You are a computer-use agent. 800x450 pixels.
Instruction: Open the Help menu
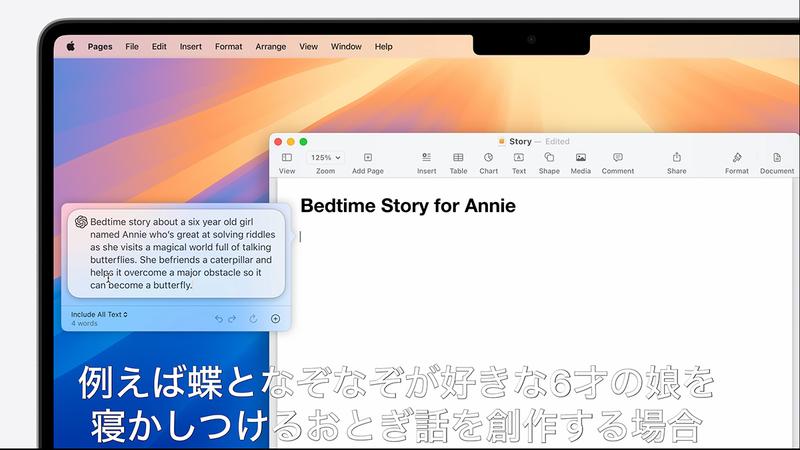click(x=384, y=46)
